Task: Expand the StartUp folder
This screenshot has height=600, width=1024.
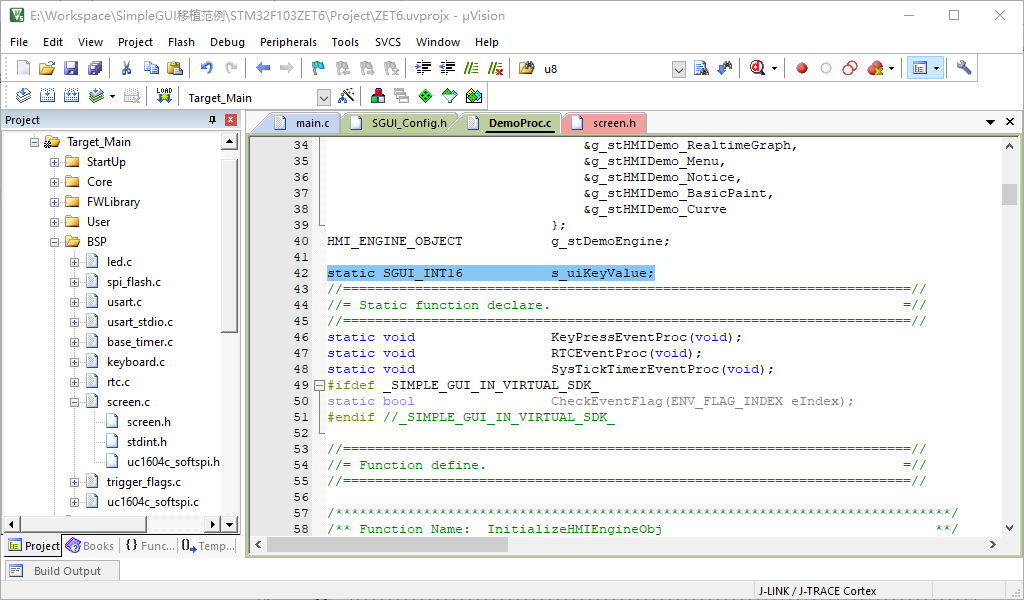Action: click(x=55, y=162)
